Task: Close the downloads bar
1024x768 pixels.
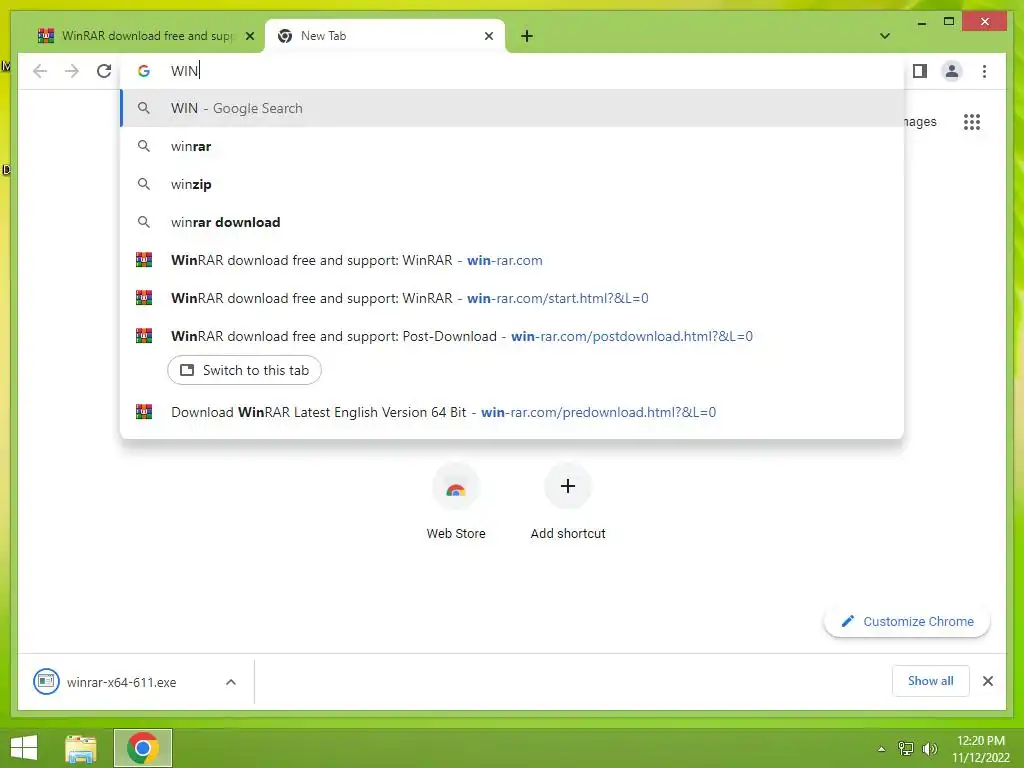Action: [987, 681]
